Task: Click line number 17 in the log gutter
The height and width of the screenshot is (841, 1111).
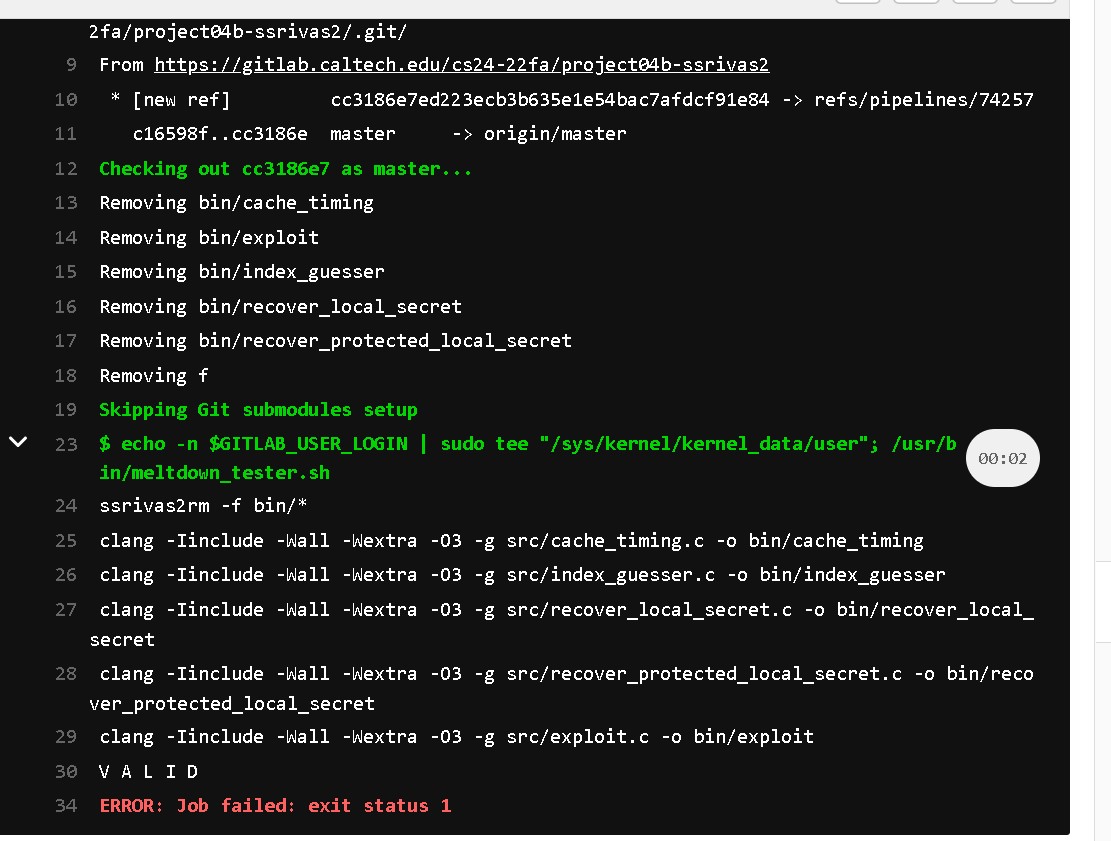Action: click(x=66, y=341)
